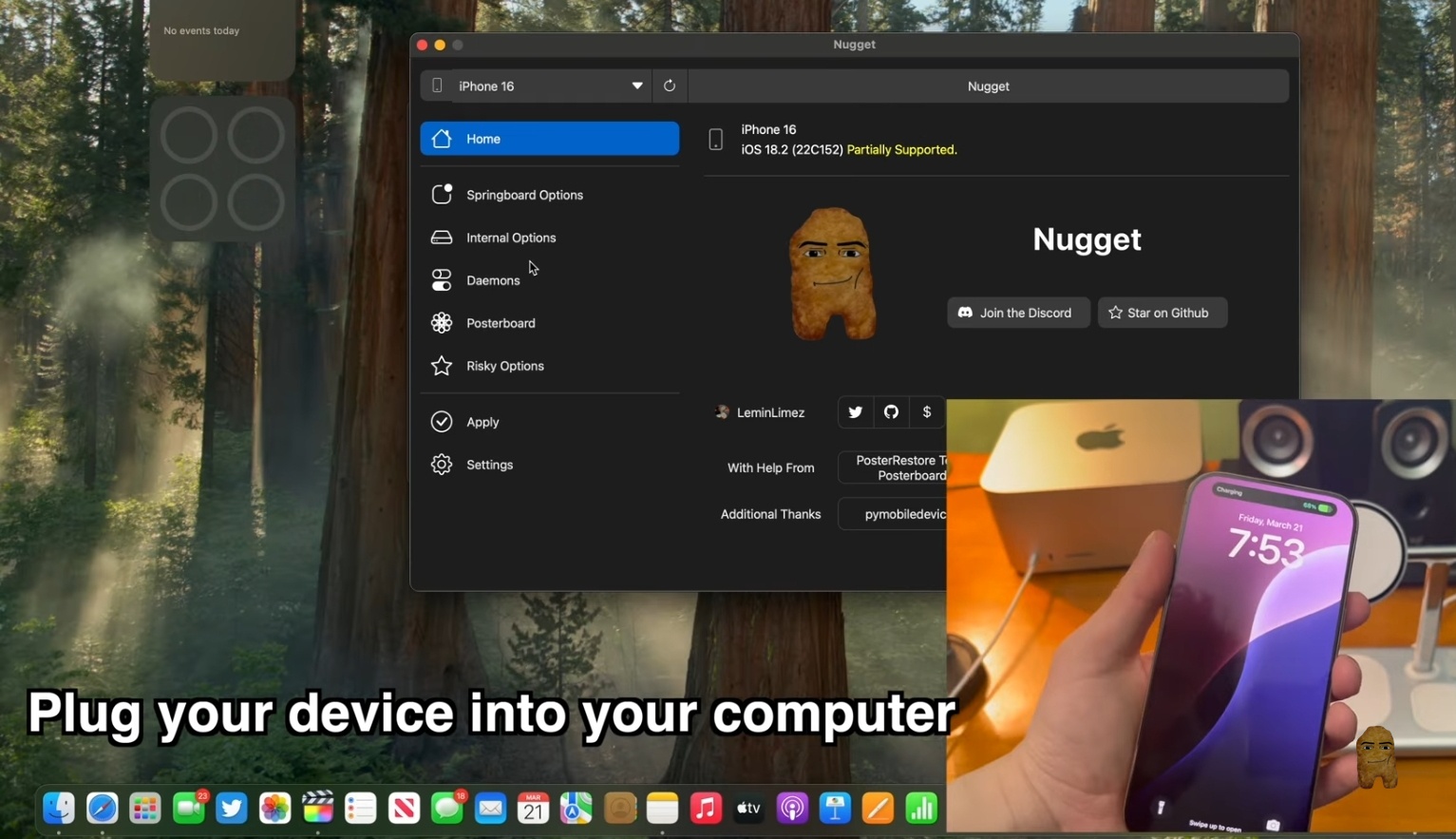Open Finder from the Dock

(59, 808)
